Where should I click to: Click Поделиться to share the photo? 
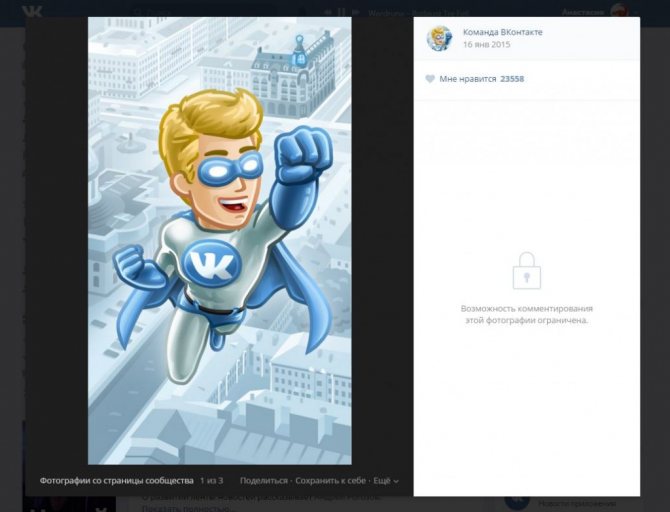tap(264, 481)
